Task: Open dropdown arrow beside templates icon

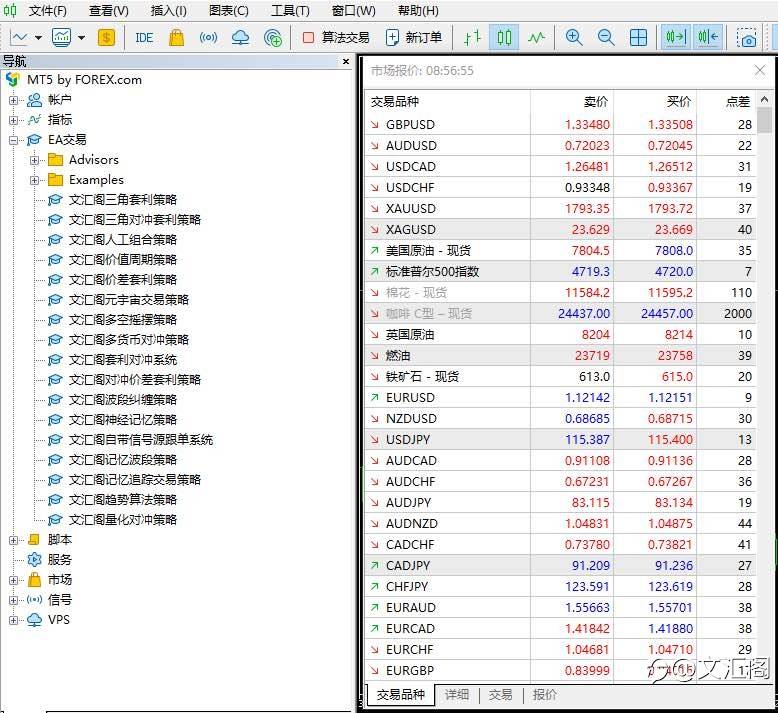Action: (81, 38)
